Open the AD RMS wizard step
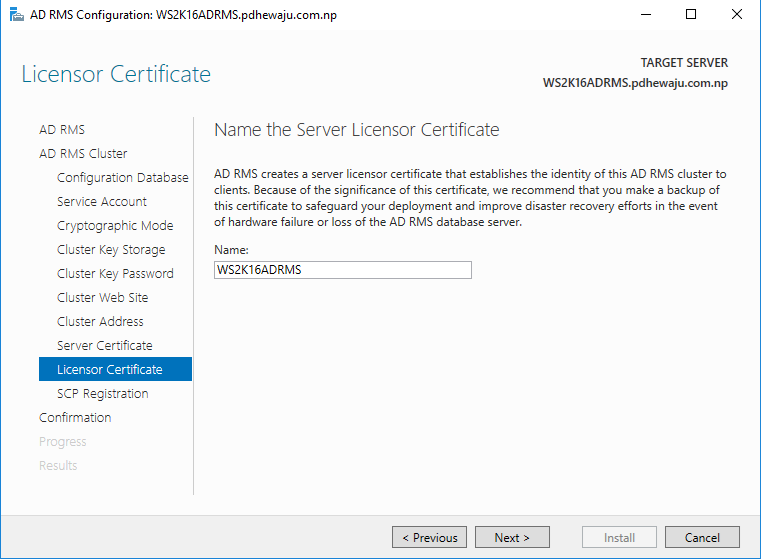Screen dimensions: 761x559 (62, 130)
